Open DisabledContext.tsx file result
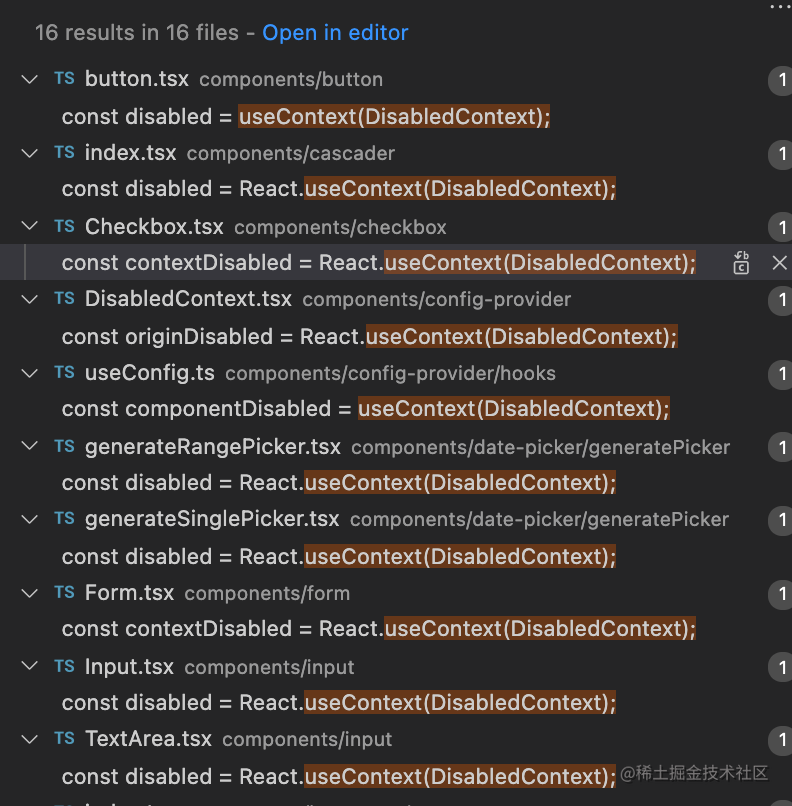 click(x=188, y=299)
